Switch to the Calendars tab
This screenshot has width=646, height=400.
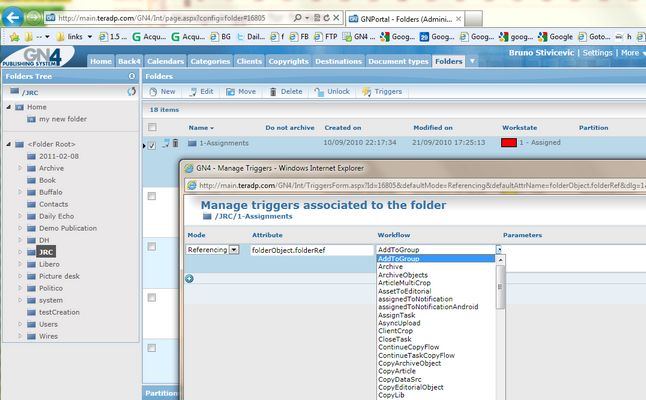click(165, 61)
